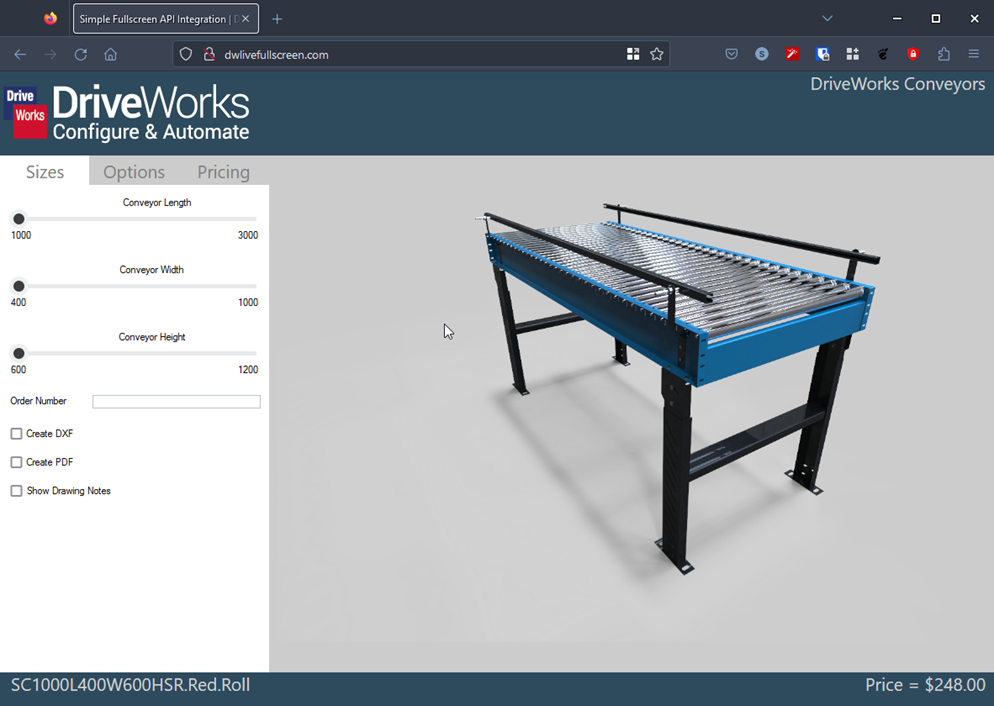Screen dimensions: 994x706
Task: Click the shield tracking protection icon in address bar
Action: point(186,55)
